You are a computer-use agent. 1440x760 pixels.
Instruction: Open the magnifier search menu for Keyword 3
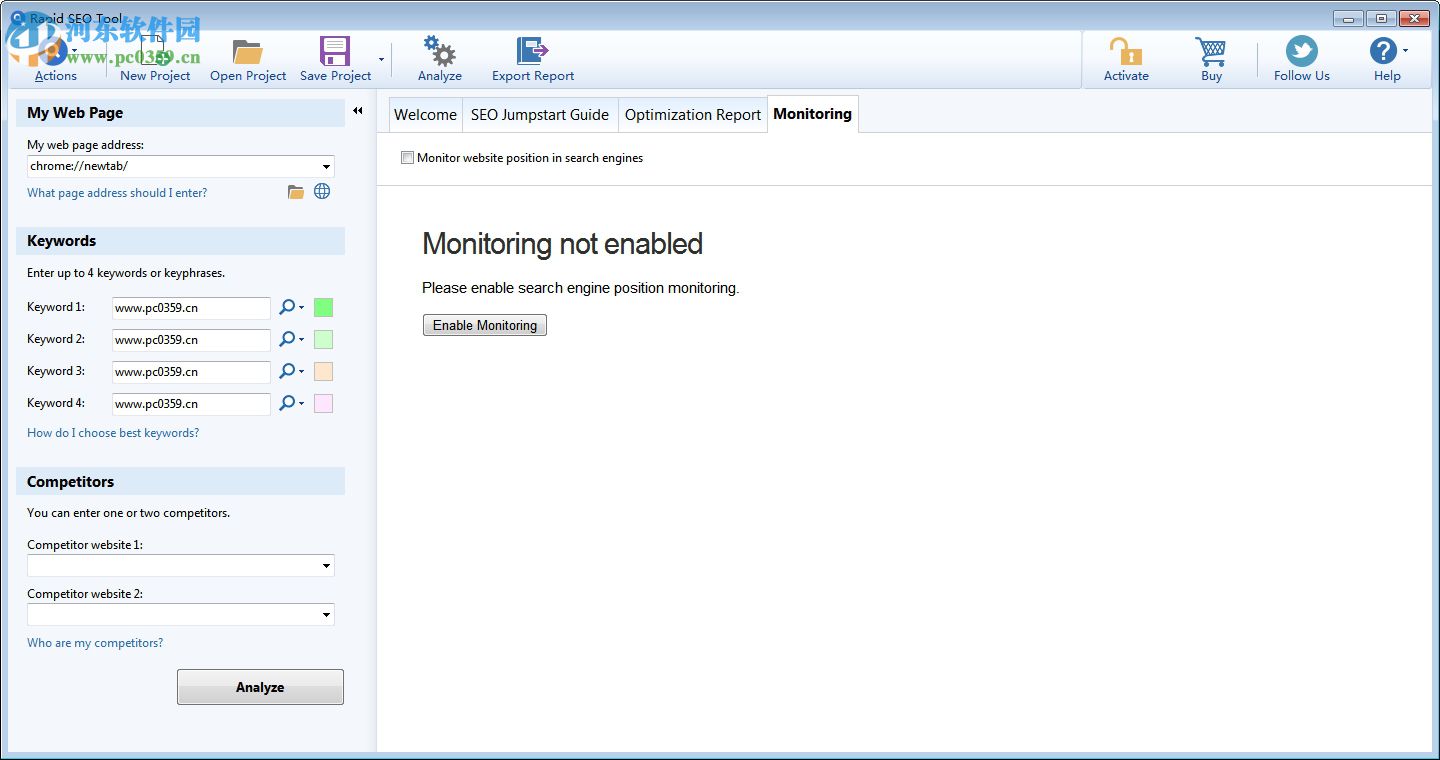(291, 372)
